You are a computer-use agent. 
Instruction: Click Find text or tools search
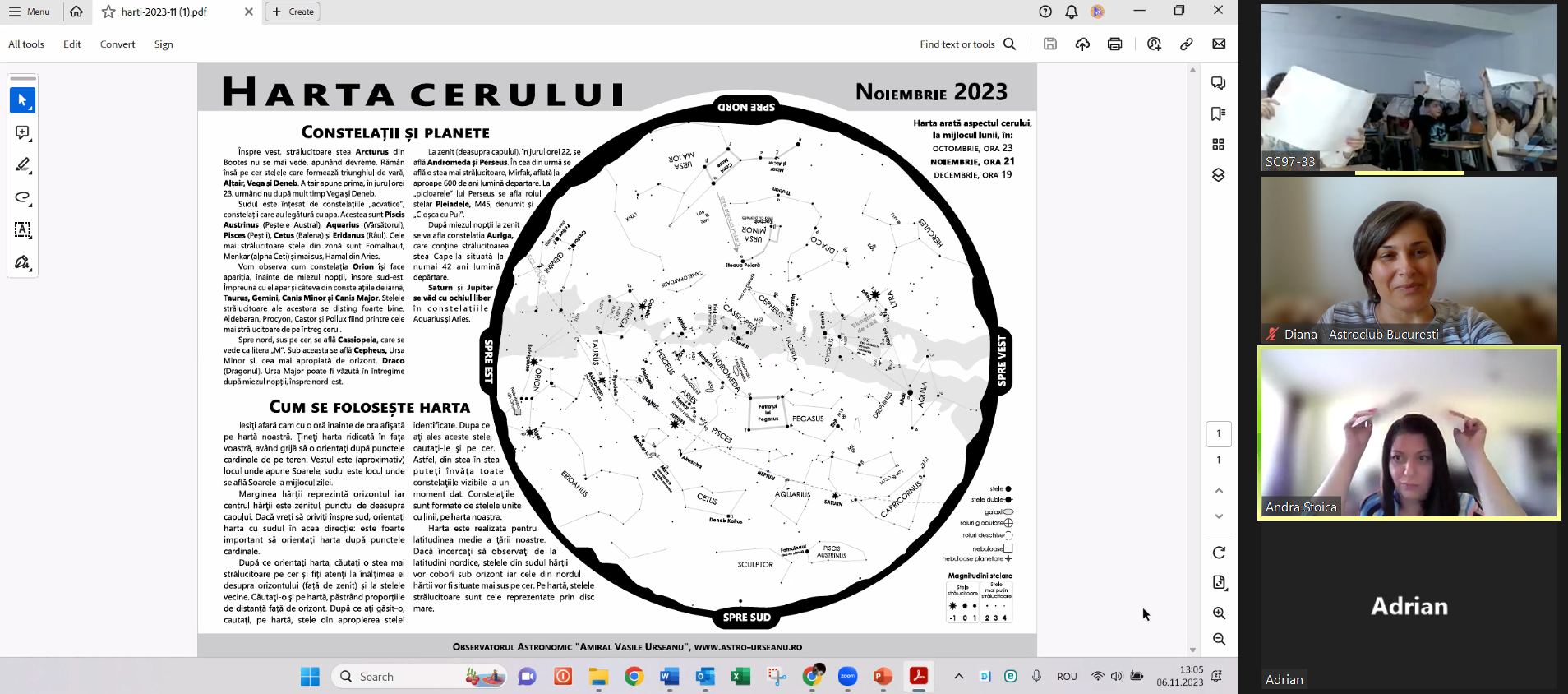point(968,44)
